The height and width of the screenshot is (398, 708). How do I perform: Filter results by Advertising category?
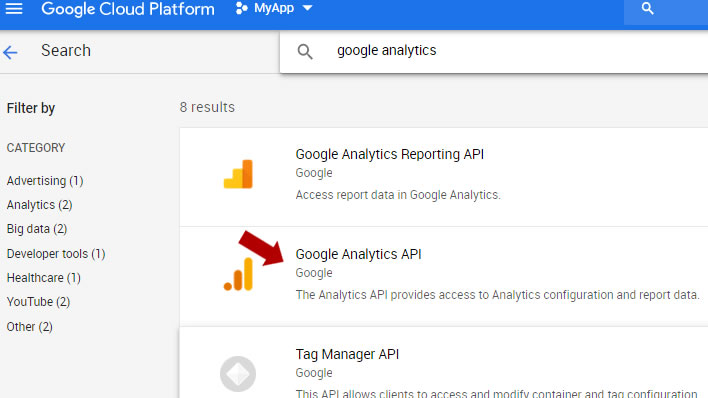(45, 181)
